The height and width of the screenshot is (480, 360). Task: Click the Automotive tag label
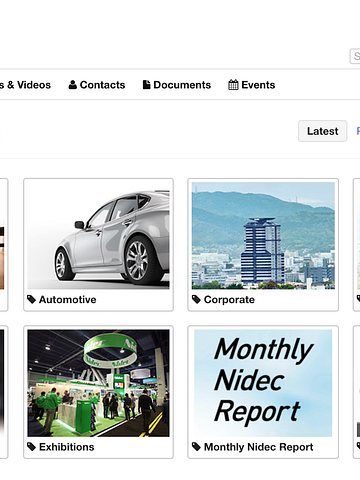68,300
